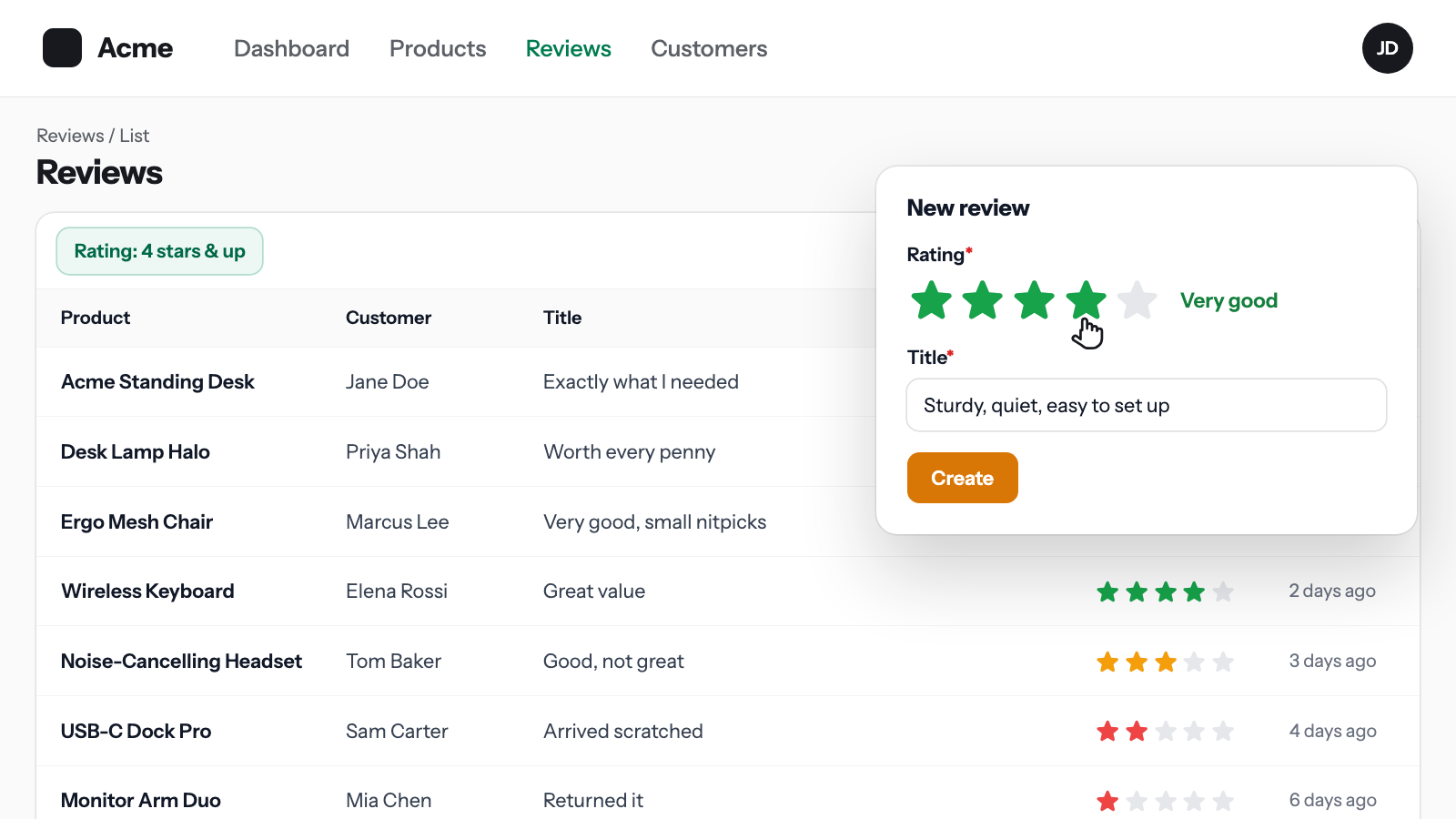Set rating to five stars
This screenshot has height=819, width=1456.
pyautogui.click(x=1137, y=300)
